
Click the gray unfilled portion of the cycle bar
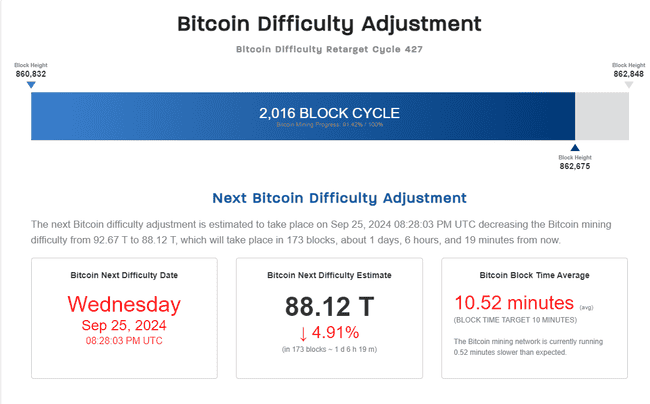click(602, 115)
